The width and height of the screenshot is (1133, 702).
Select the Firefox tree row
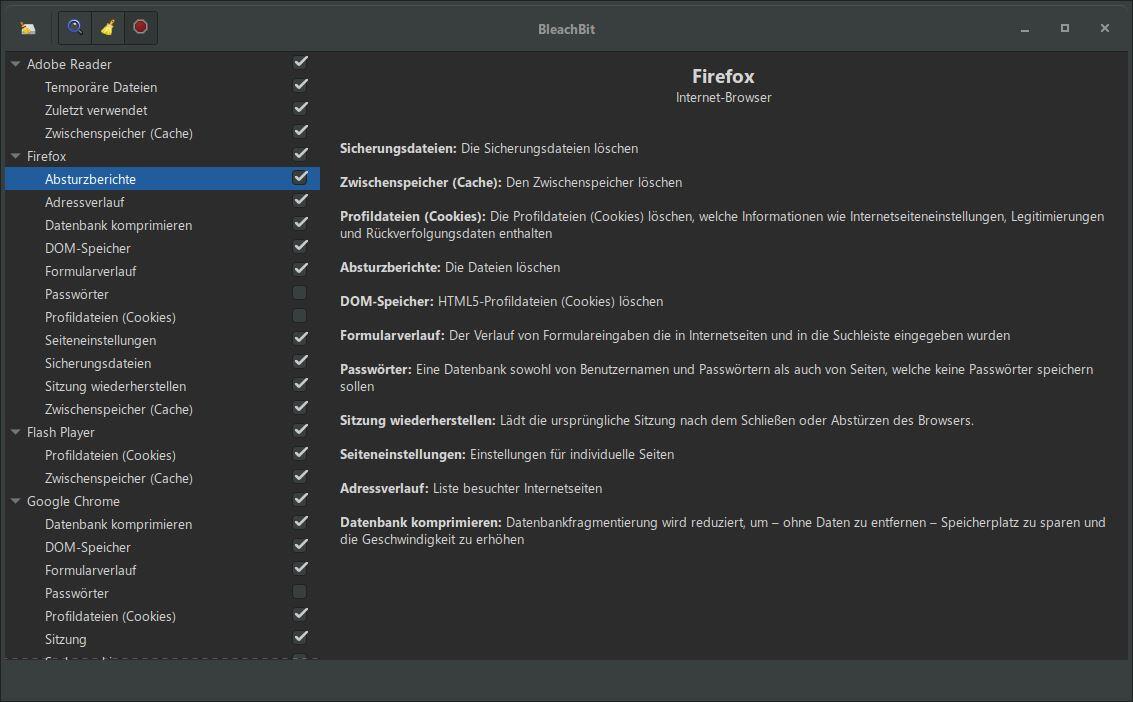[x=162, y=156]
